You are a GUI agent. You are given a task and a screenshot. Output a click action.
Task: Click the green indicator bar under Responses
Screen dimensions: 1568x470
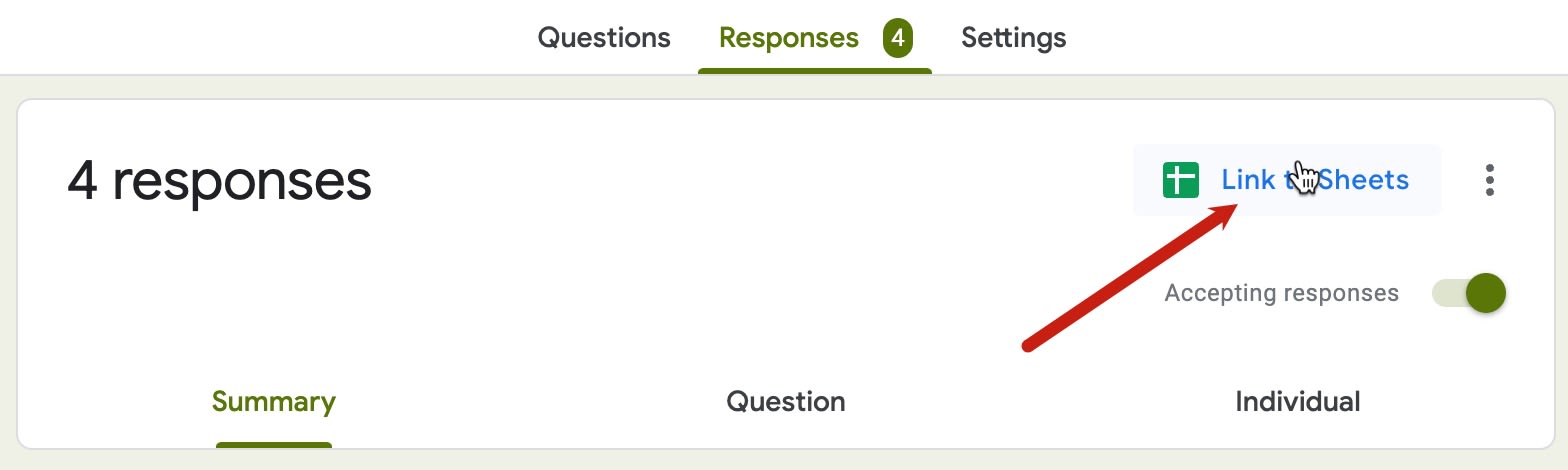coord(815,71)
